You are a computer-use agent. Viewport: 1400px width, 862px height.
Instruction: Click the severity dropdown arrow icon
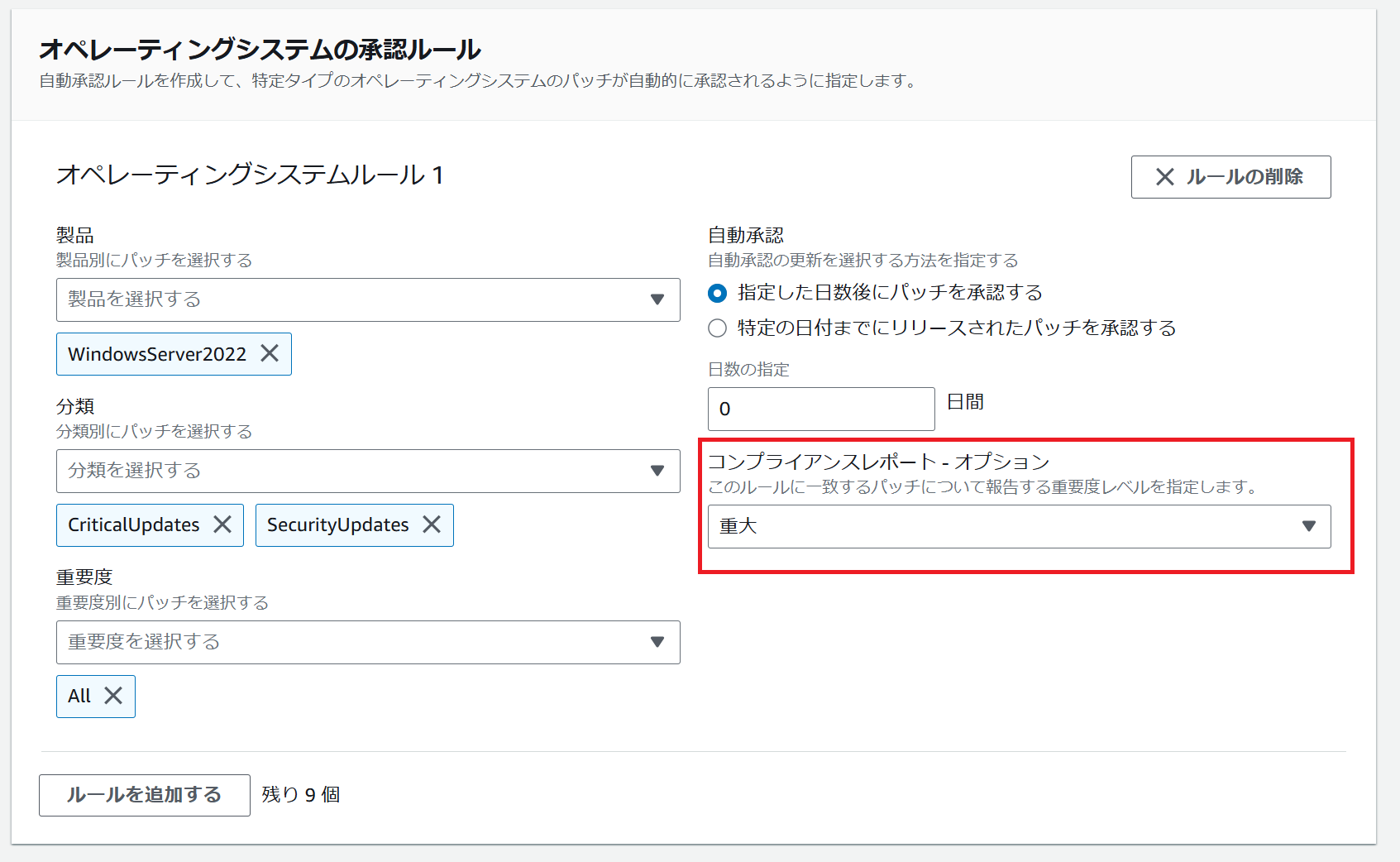[x=657, y=642]
